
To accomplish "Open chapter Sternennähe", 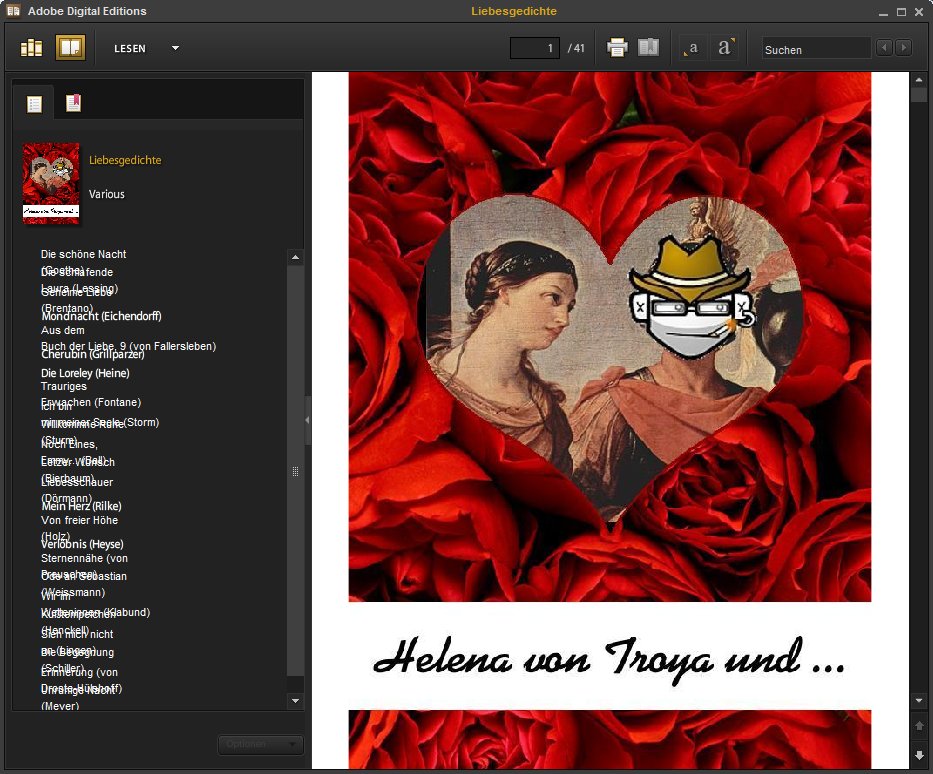I will pyautogui.click(x=84, y=558).
